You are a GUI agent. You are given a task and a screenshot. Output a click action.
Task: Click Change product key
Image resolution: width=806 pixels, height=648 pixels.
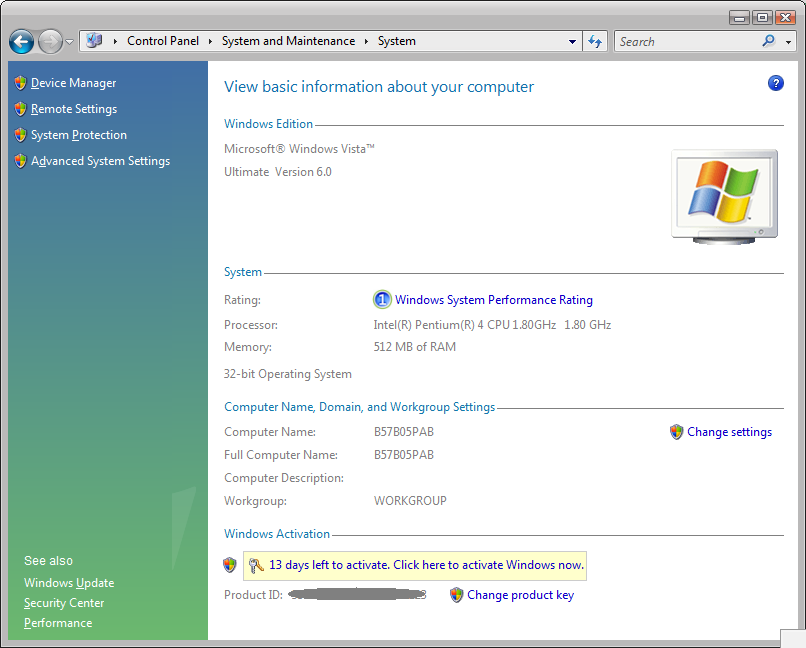point(520,595)
